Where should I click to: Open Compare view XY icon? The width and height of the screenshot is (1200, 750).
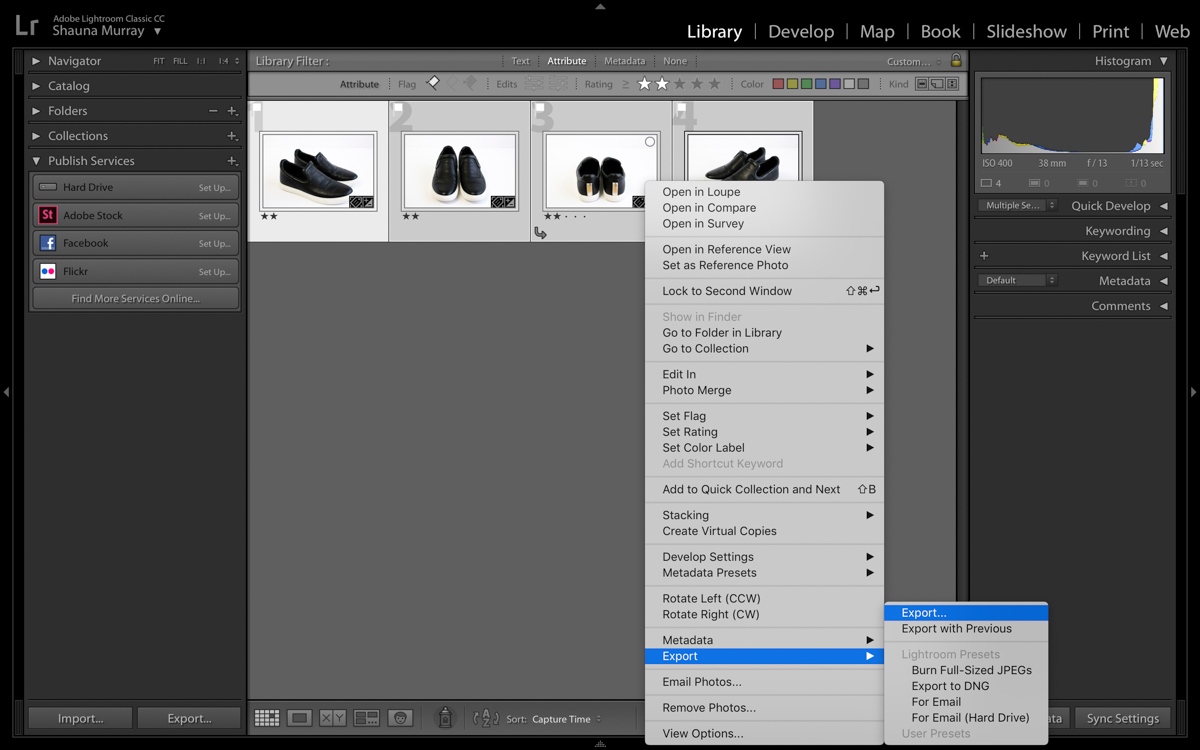[332, 718]
